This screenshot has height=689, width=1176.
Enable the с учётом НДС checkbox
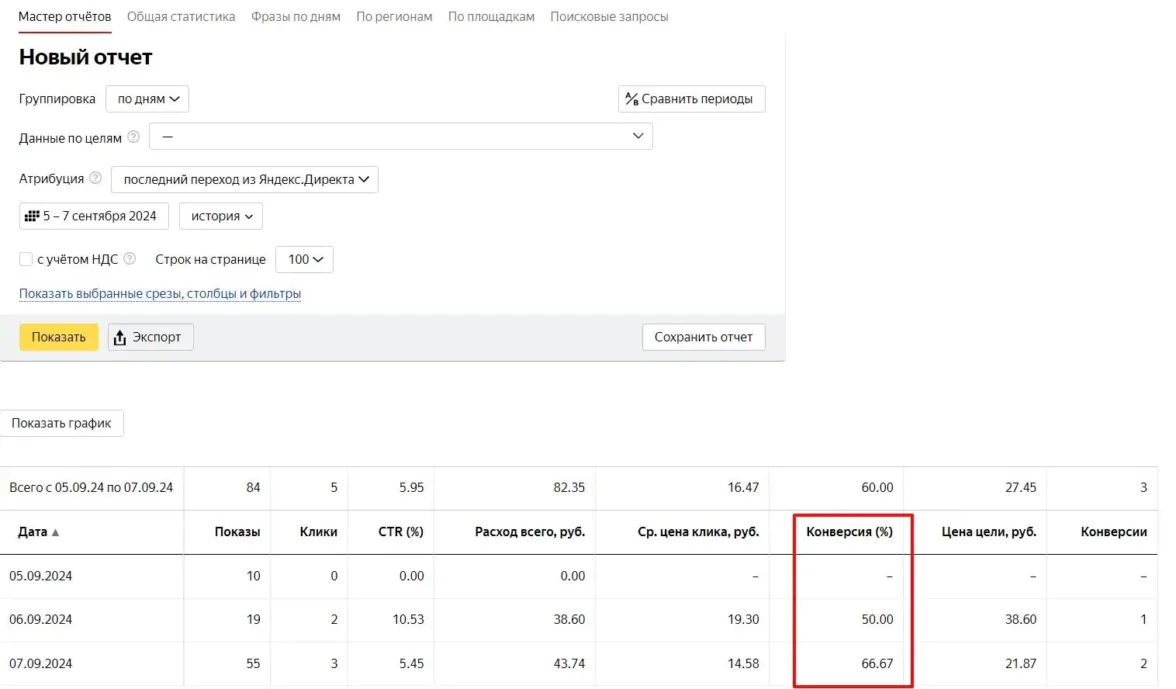pos(26,259)
